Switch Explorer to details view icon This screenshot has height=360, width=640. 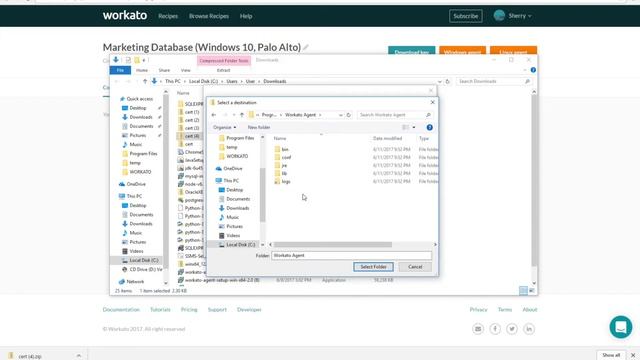pyautogui.click(x=523, y=291)
